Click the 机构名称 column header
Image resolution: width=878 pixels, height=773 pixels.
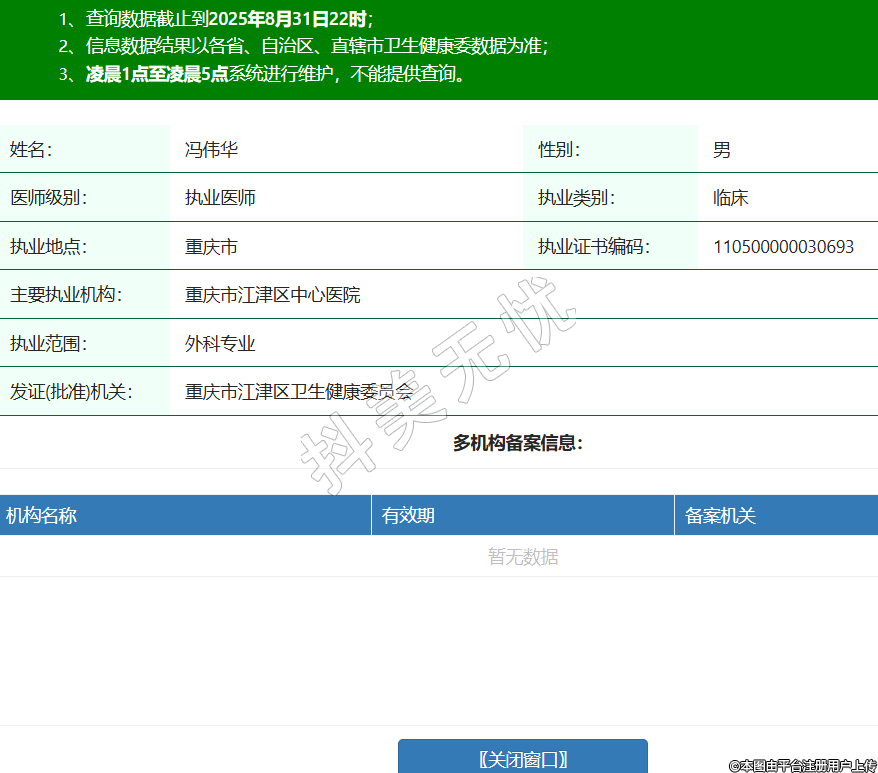(x=42, y=516)
